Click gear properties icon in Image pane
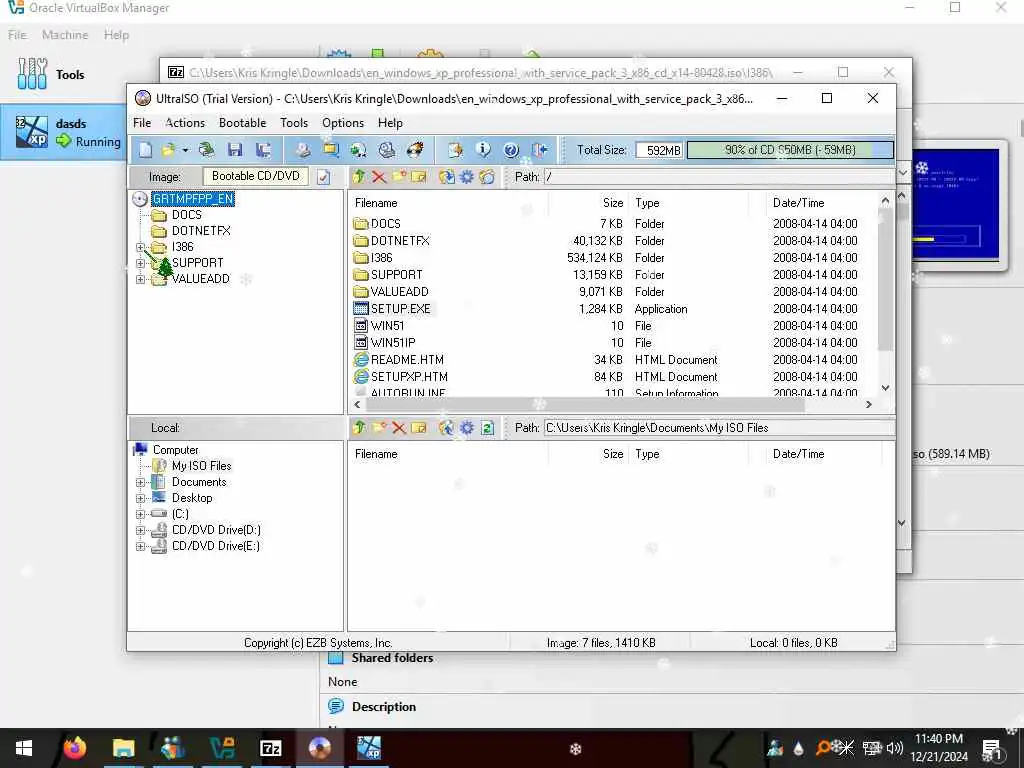Viewport: 1024px width, 768px height. click(467, 176)
